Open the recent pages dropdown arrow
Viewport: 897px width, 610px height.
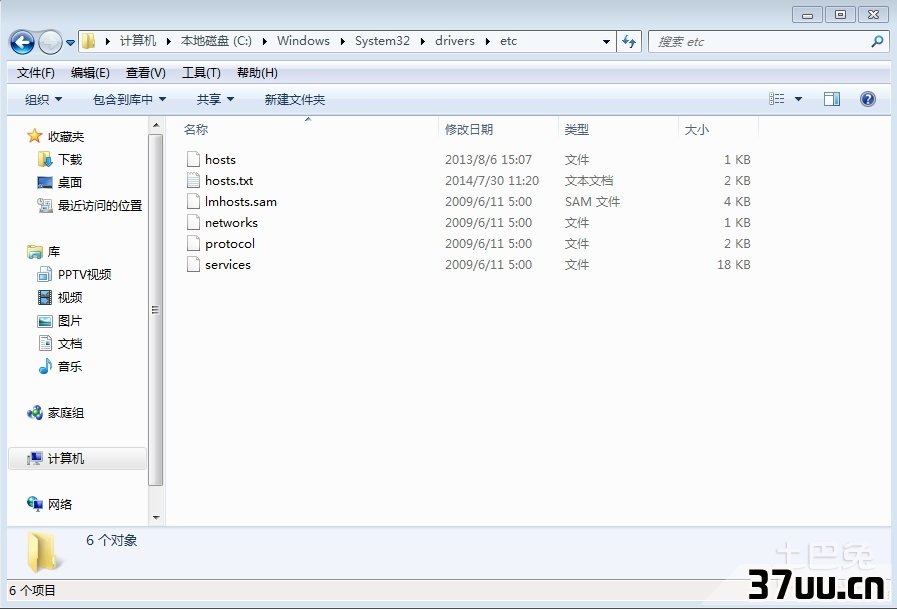[x=70, y=42]
